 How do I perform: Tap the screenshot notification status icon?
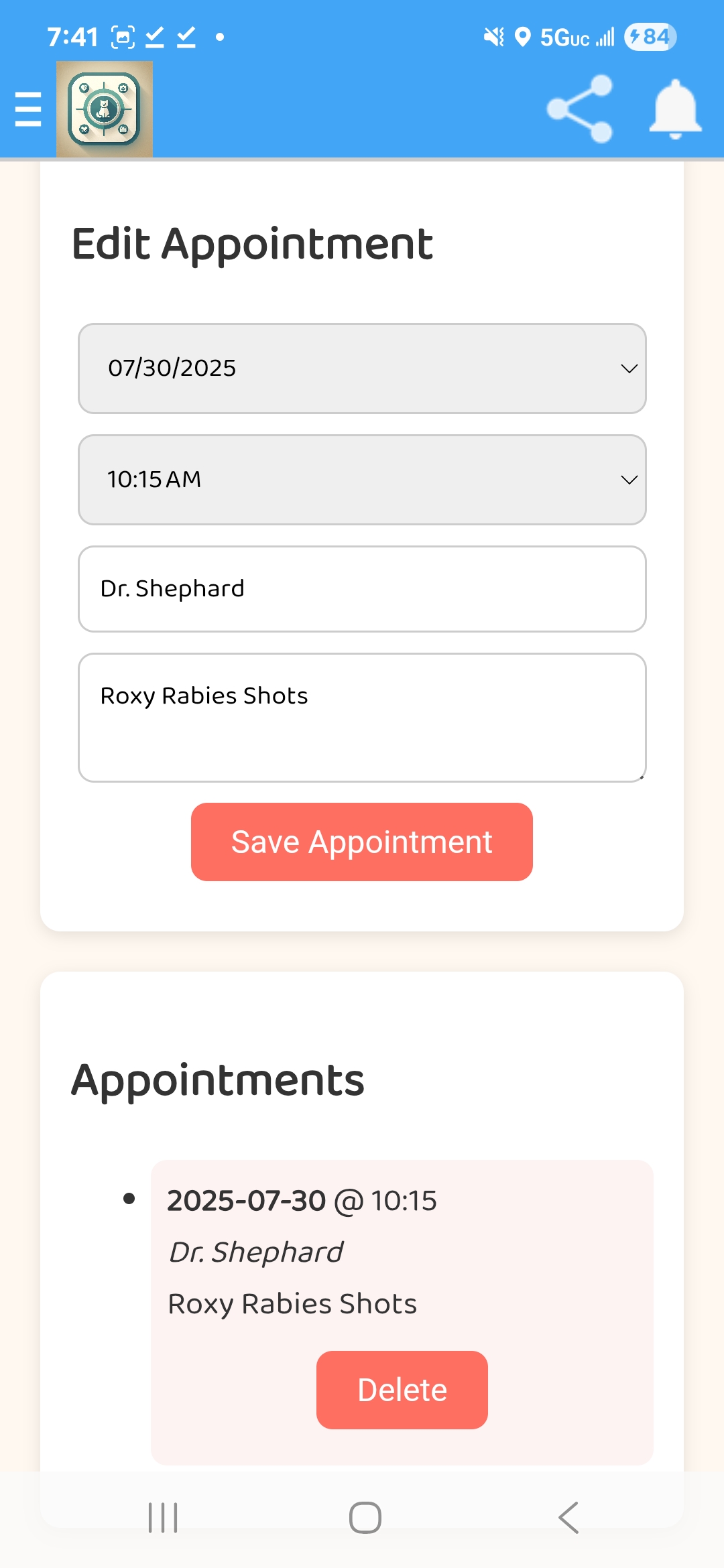(123, 37)
